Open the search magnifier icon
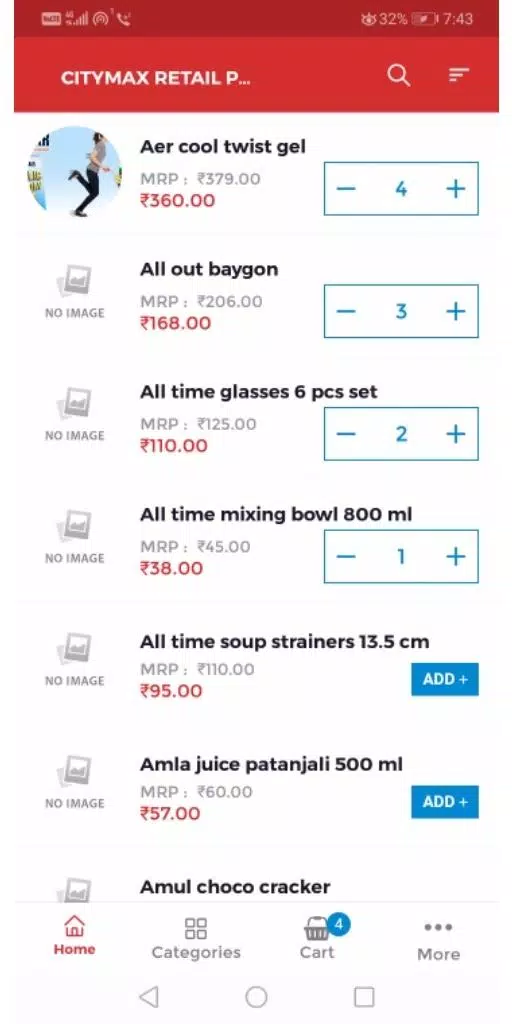 (x=398, y=76)
